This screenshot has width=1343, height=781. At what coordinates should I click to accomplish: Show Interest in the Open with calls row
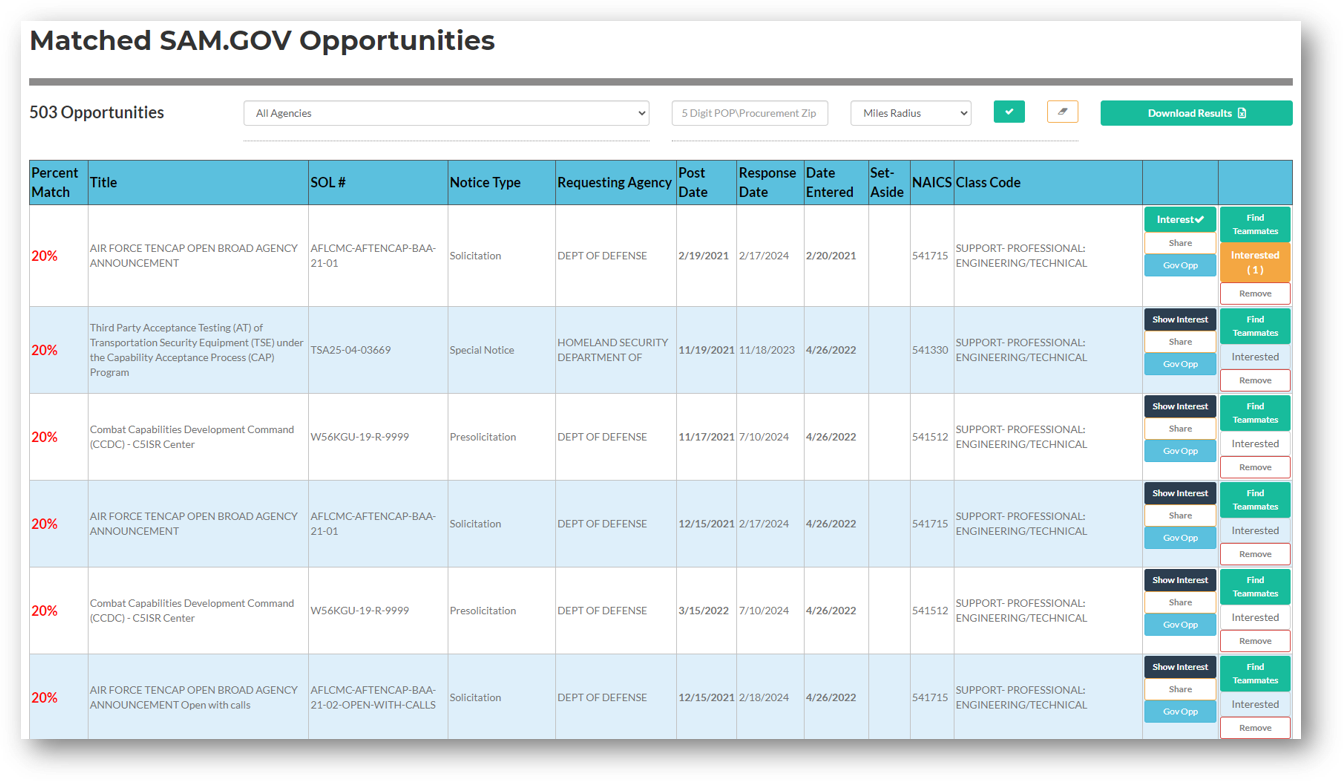[x=1180, y=668]
